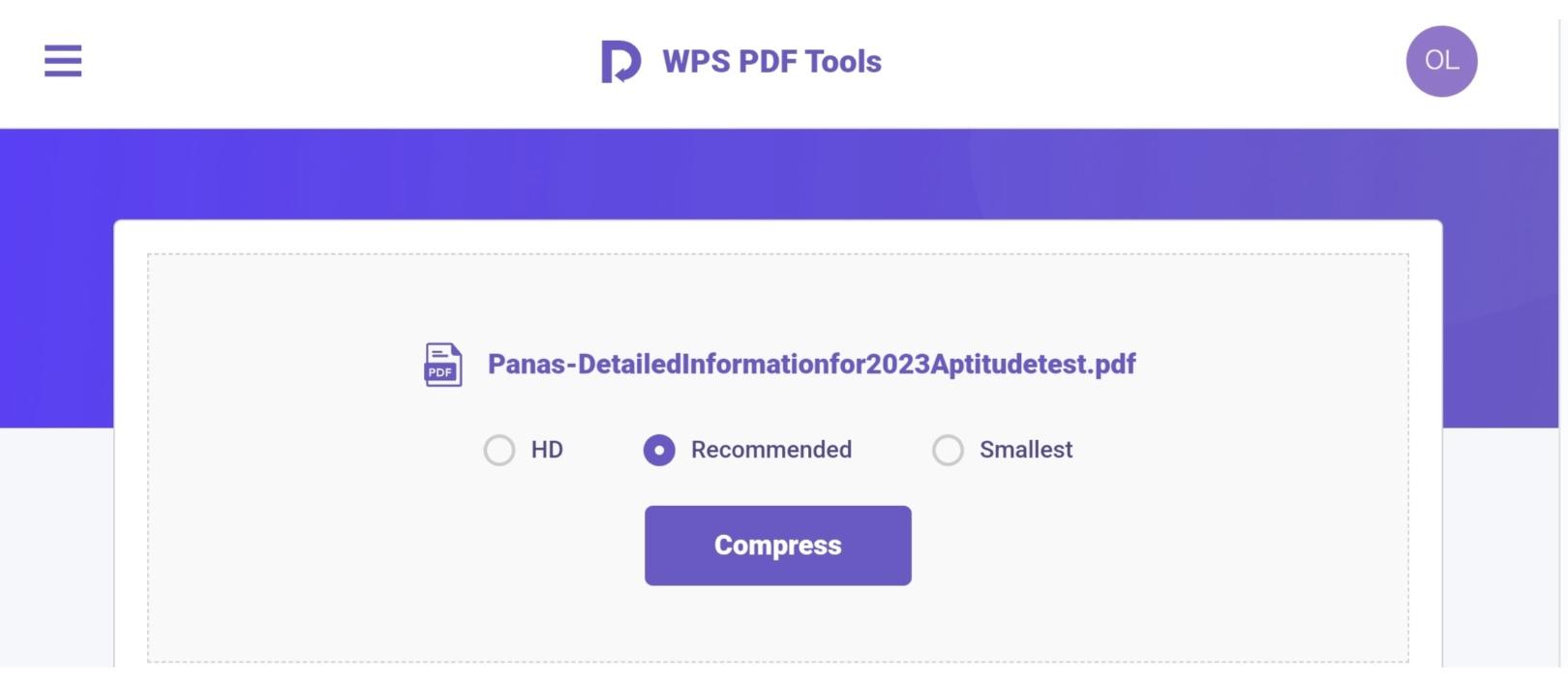Click the HD option label

(547, 450)
